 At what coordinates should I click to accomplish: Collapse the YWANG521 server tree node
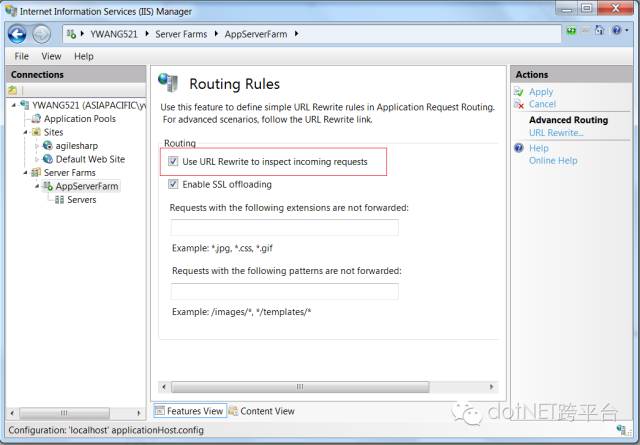pos(14,105)
